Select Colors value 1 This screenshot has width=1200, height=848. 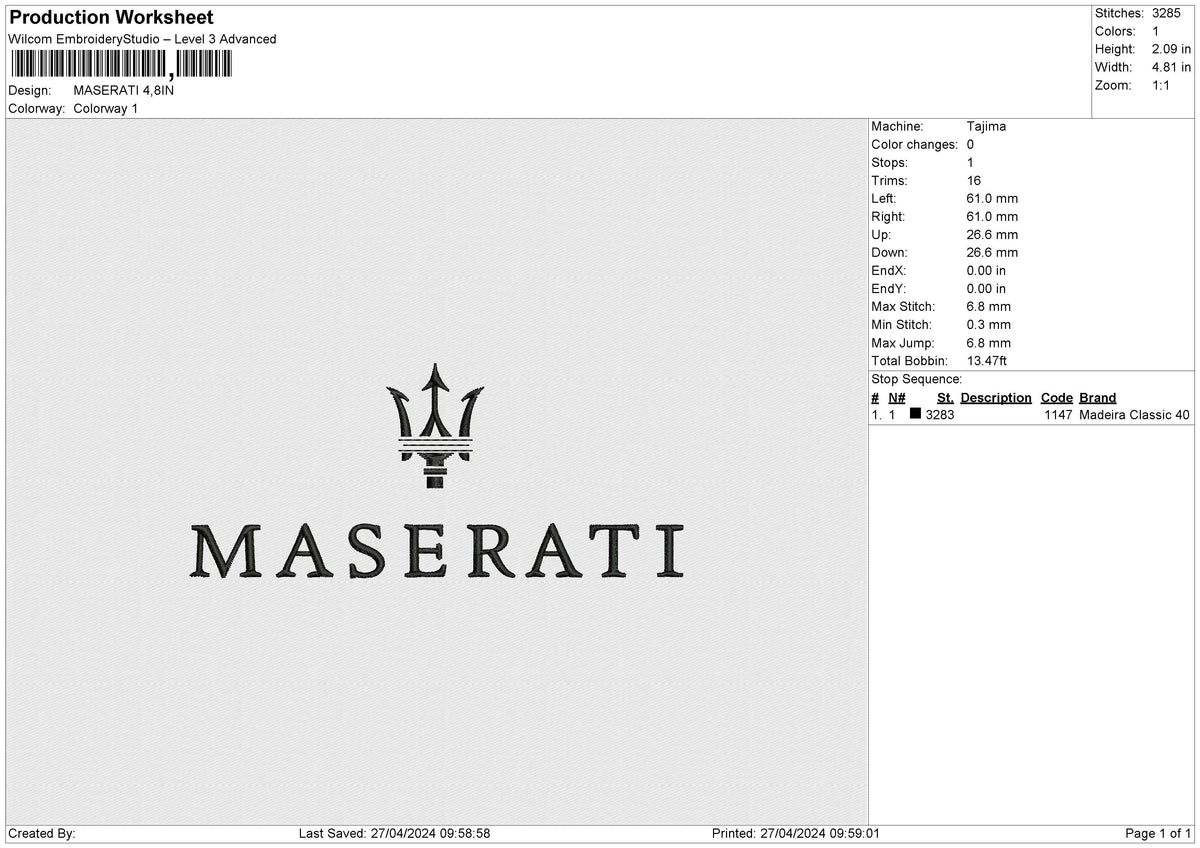(x=1156, y=31)
